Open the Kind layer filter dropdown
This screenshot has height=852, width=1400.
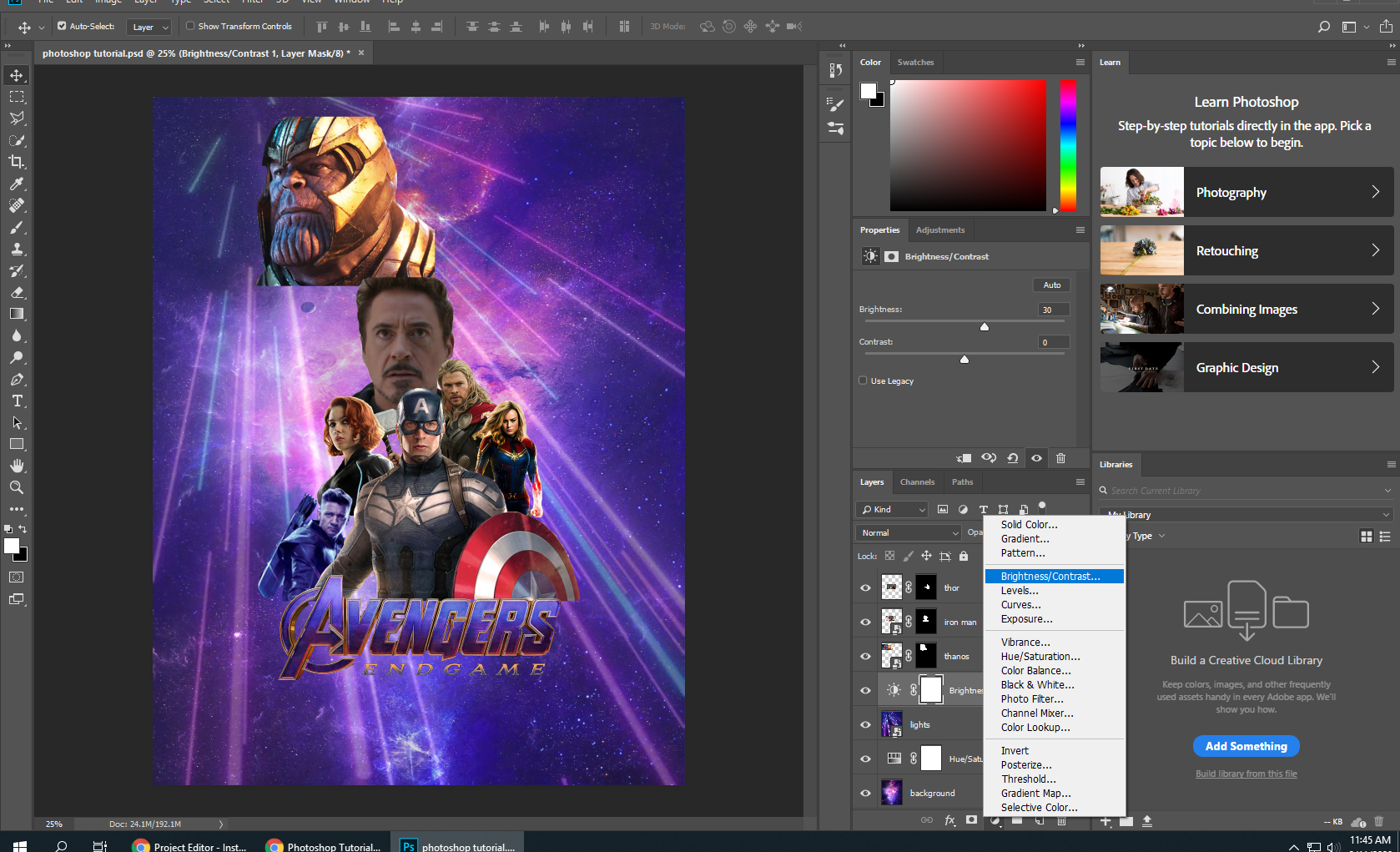click(x=892, y=509)
